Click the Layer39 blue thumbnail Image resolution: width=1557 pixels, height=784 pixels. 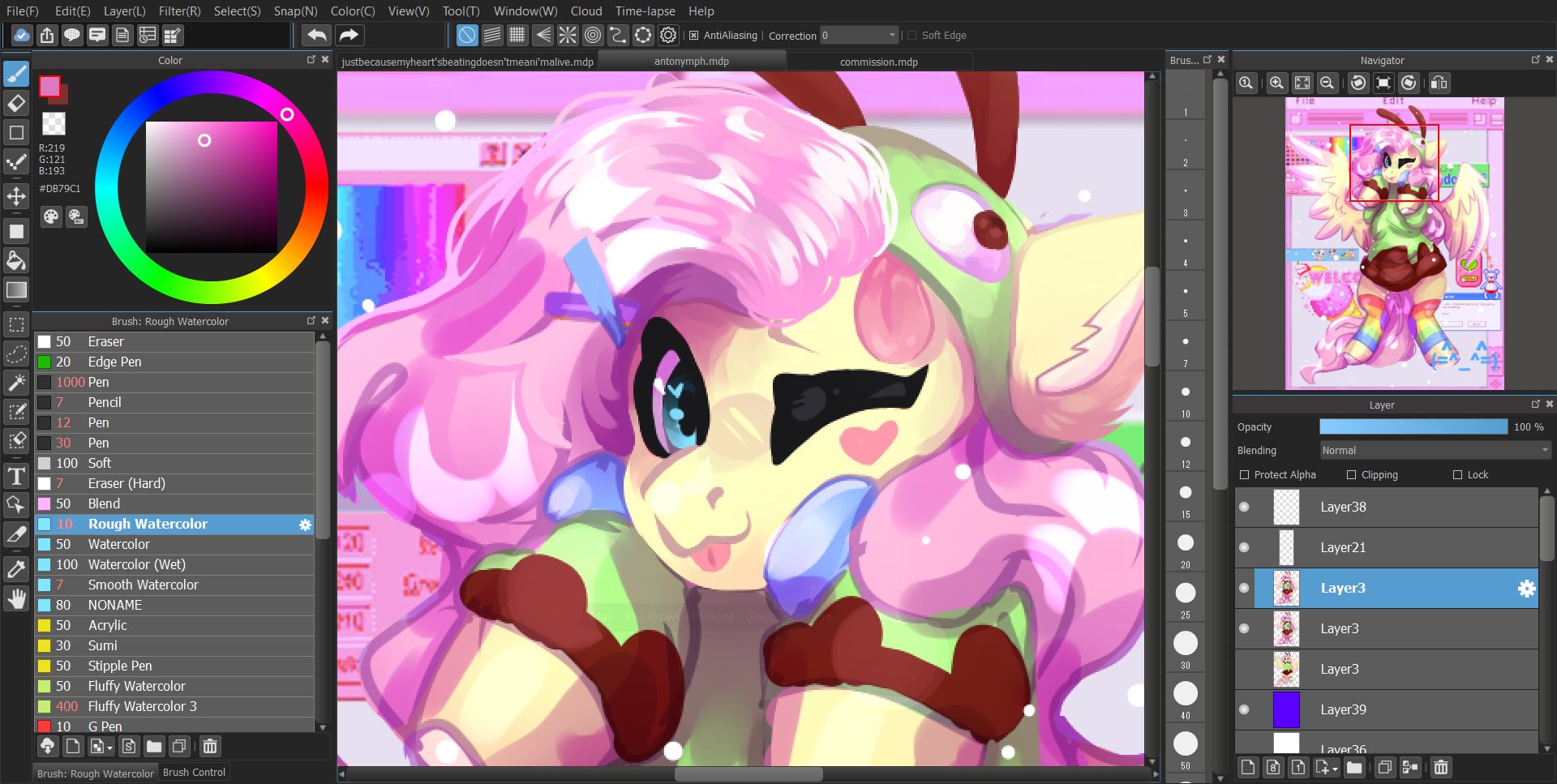tap(1286, 710)
